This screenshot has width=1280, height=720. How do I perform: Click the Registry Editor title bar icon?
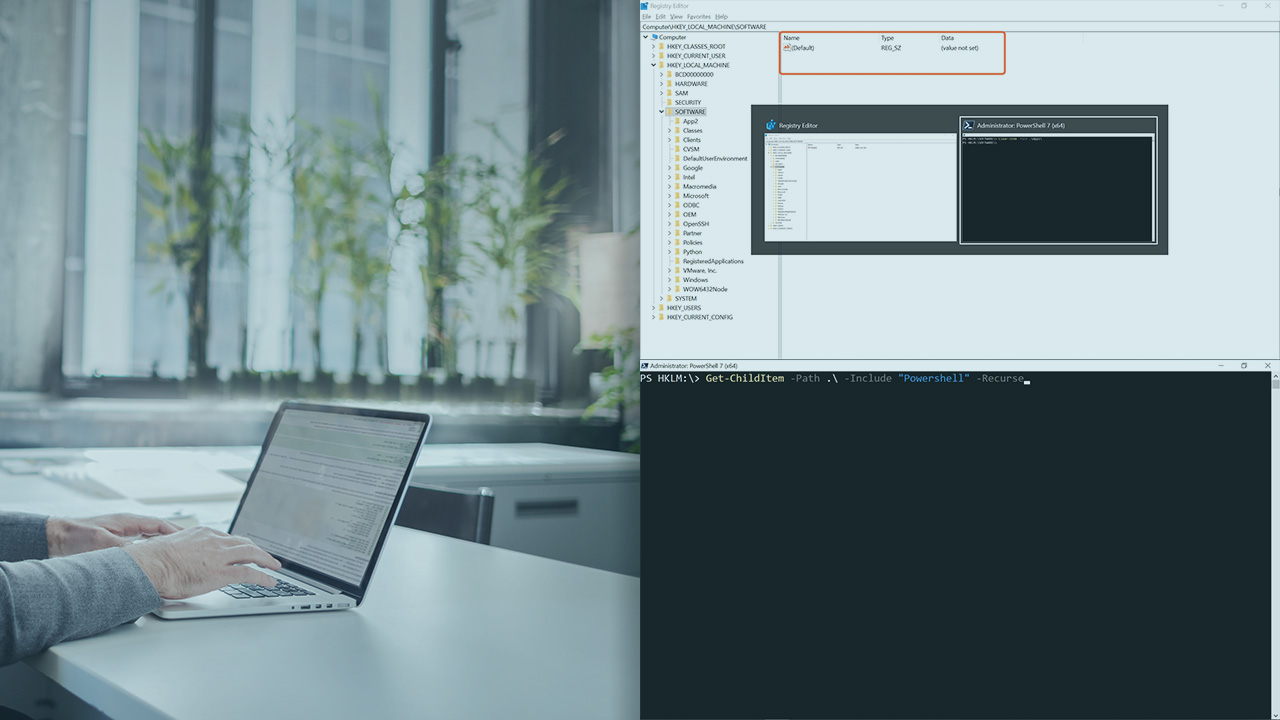coord(644,6)
